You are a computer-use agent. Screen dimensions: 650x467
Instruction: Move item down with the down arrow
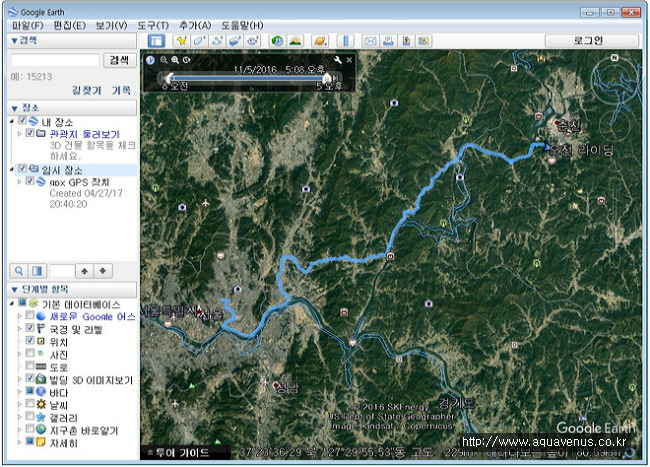coord(103,271)
